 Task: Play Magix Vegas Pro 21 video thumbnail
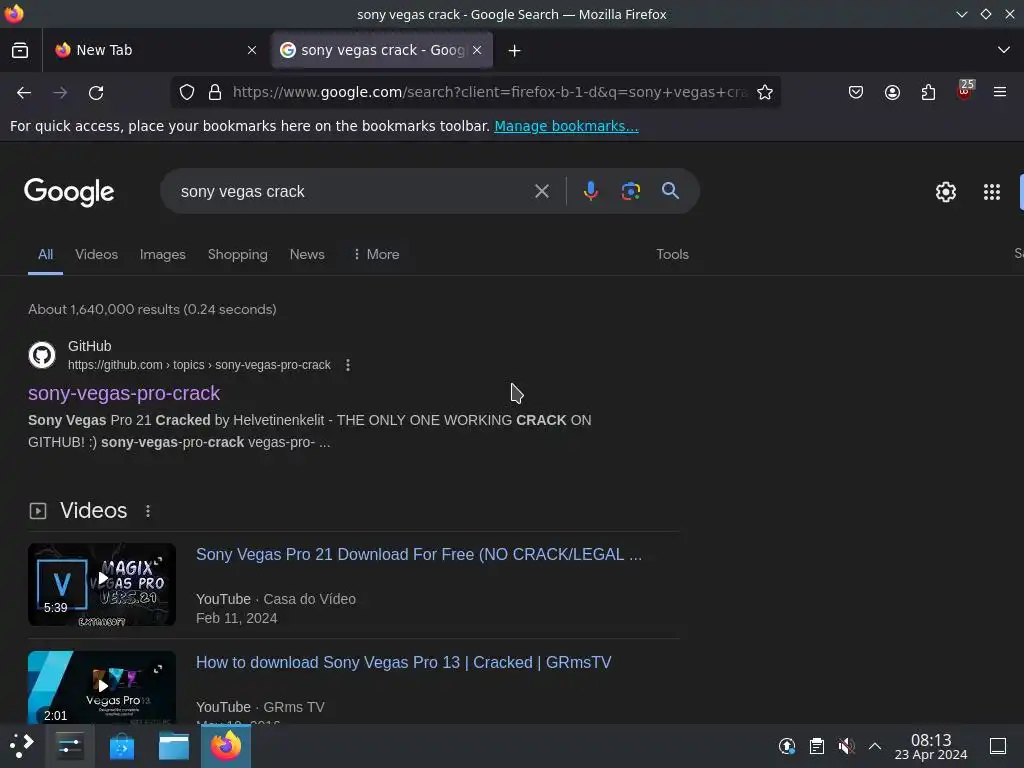(x=102, y=584)
